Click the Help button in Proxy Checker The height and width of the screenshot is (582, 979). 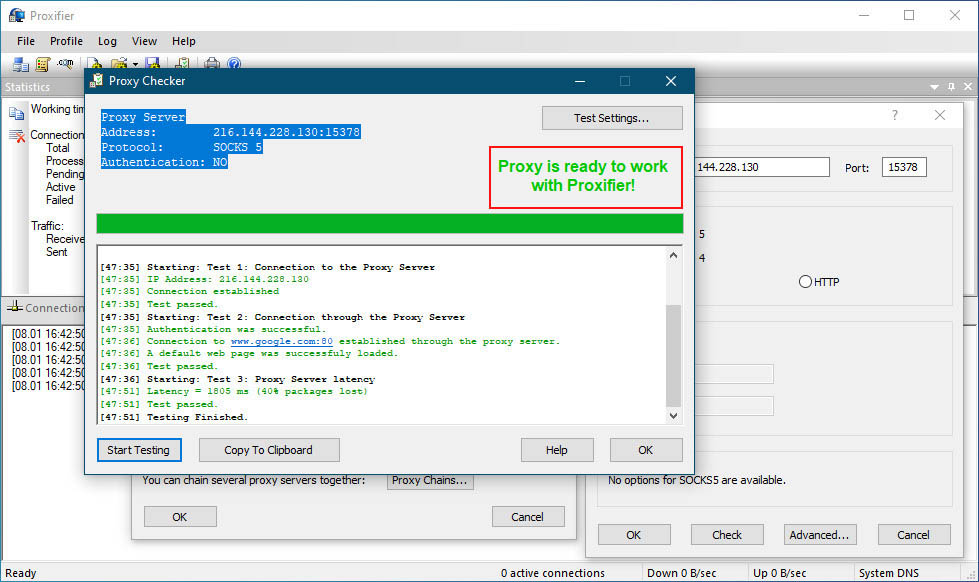coord(557,450)
